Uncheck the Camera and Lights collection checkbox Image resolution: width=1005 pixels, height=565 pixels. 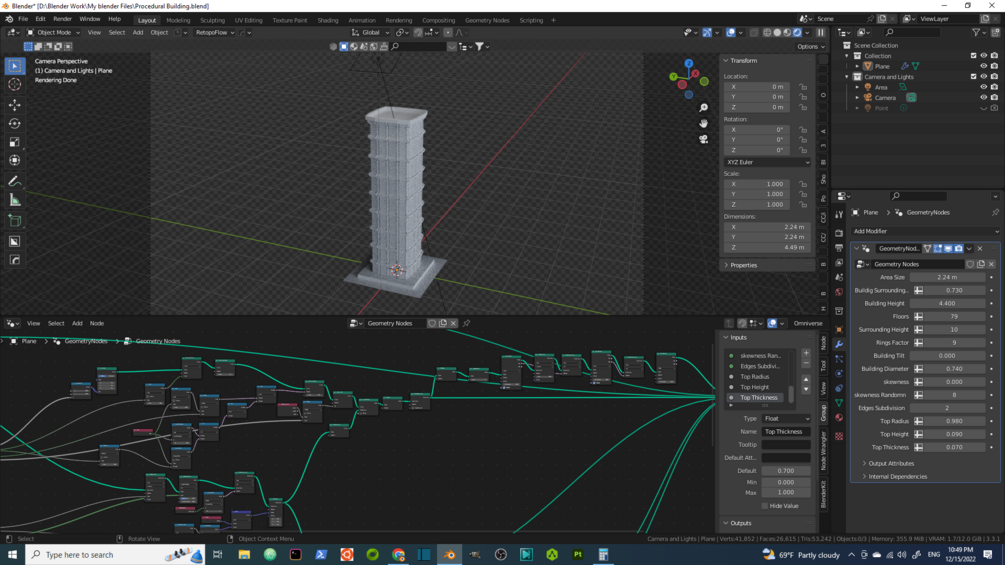click(x=973, y=77)
